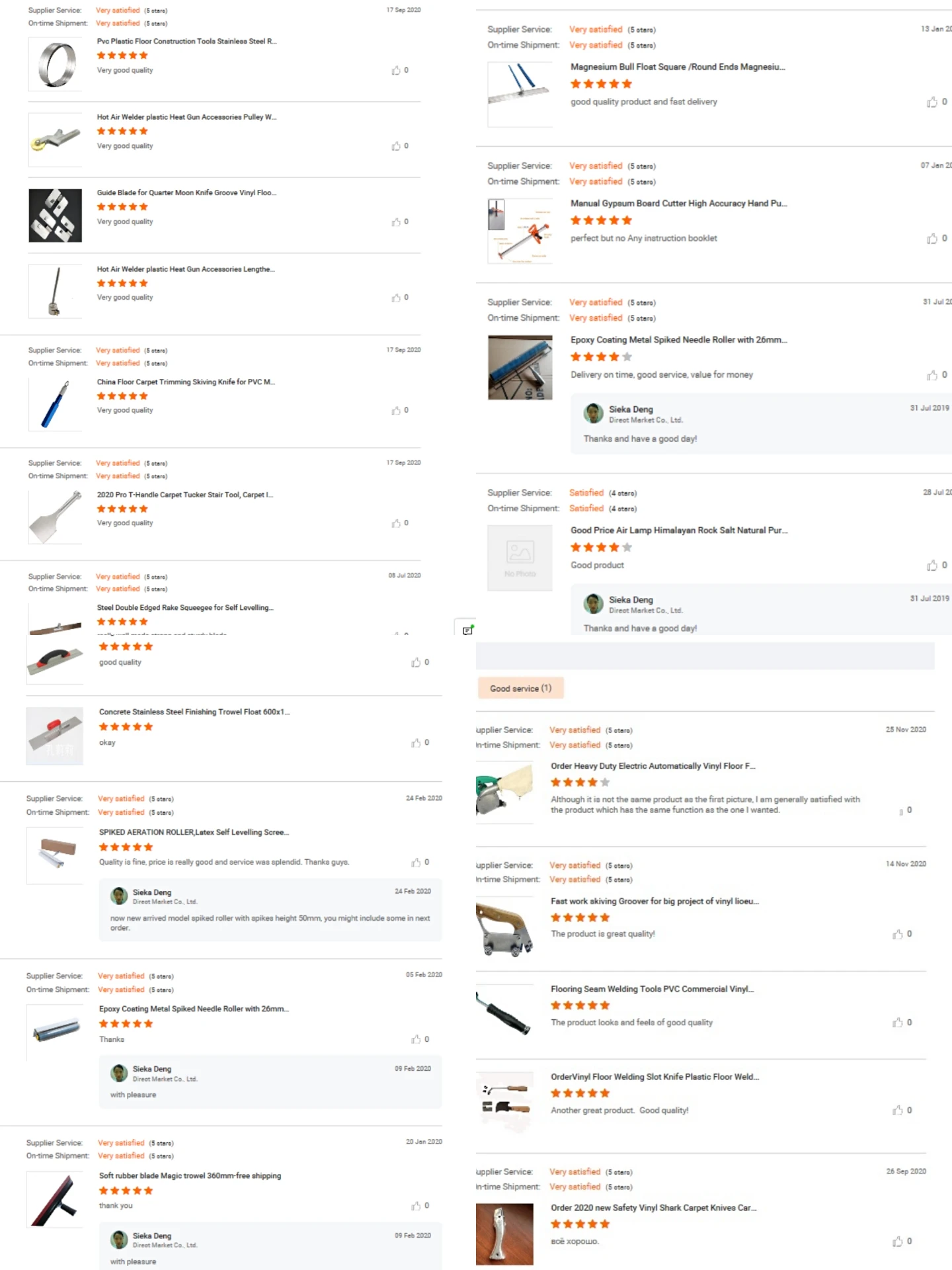Click Sieka Deng avatar in Himalayan Salt reply

pyautogui.click(x=593, y=604)
